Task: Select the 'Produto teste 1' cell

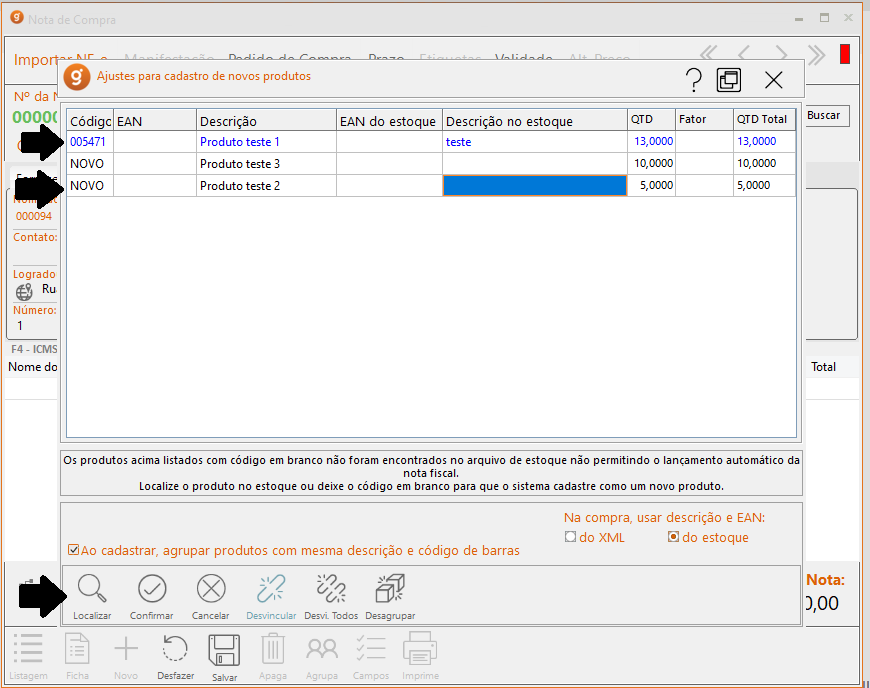Action: [266, 141]
